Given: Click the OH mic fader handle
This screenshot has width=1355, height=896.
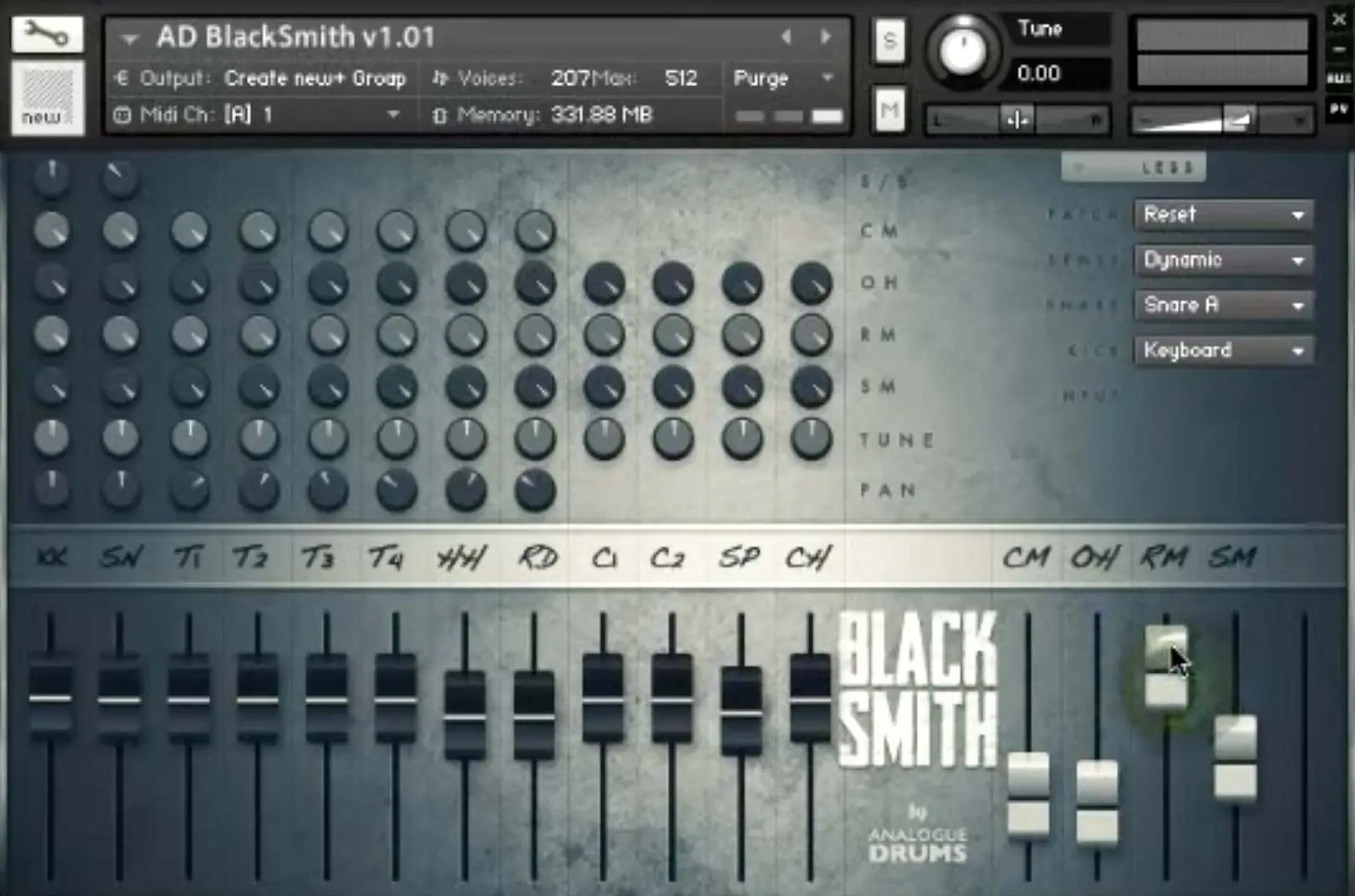Looking at the screenshot, I should pyautogui.click(x=1097, y=803).
